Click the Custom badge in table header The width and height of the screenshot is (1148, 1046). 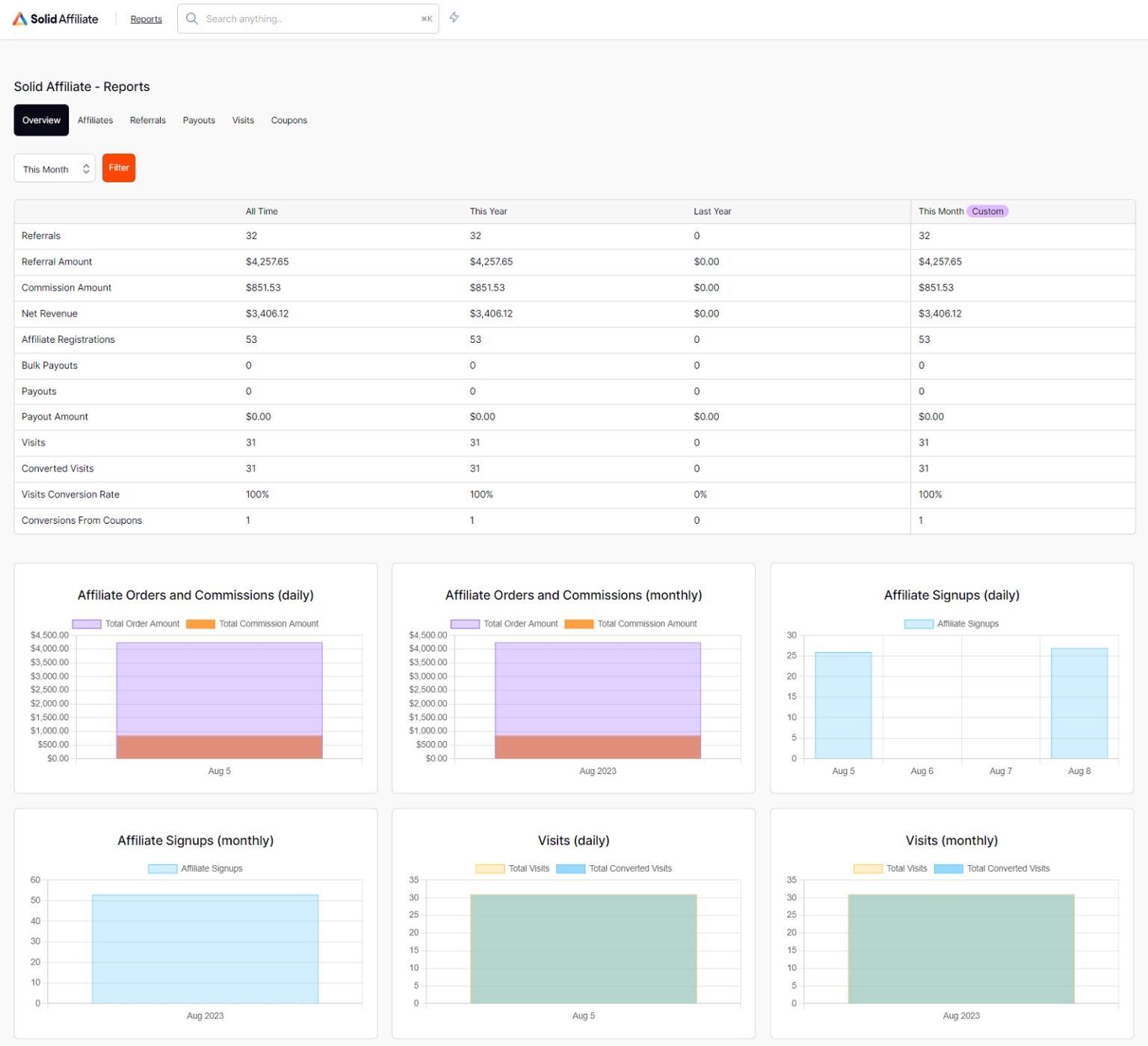point(987,211)
